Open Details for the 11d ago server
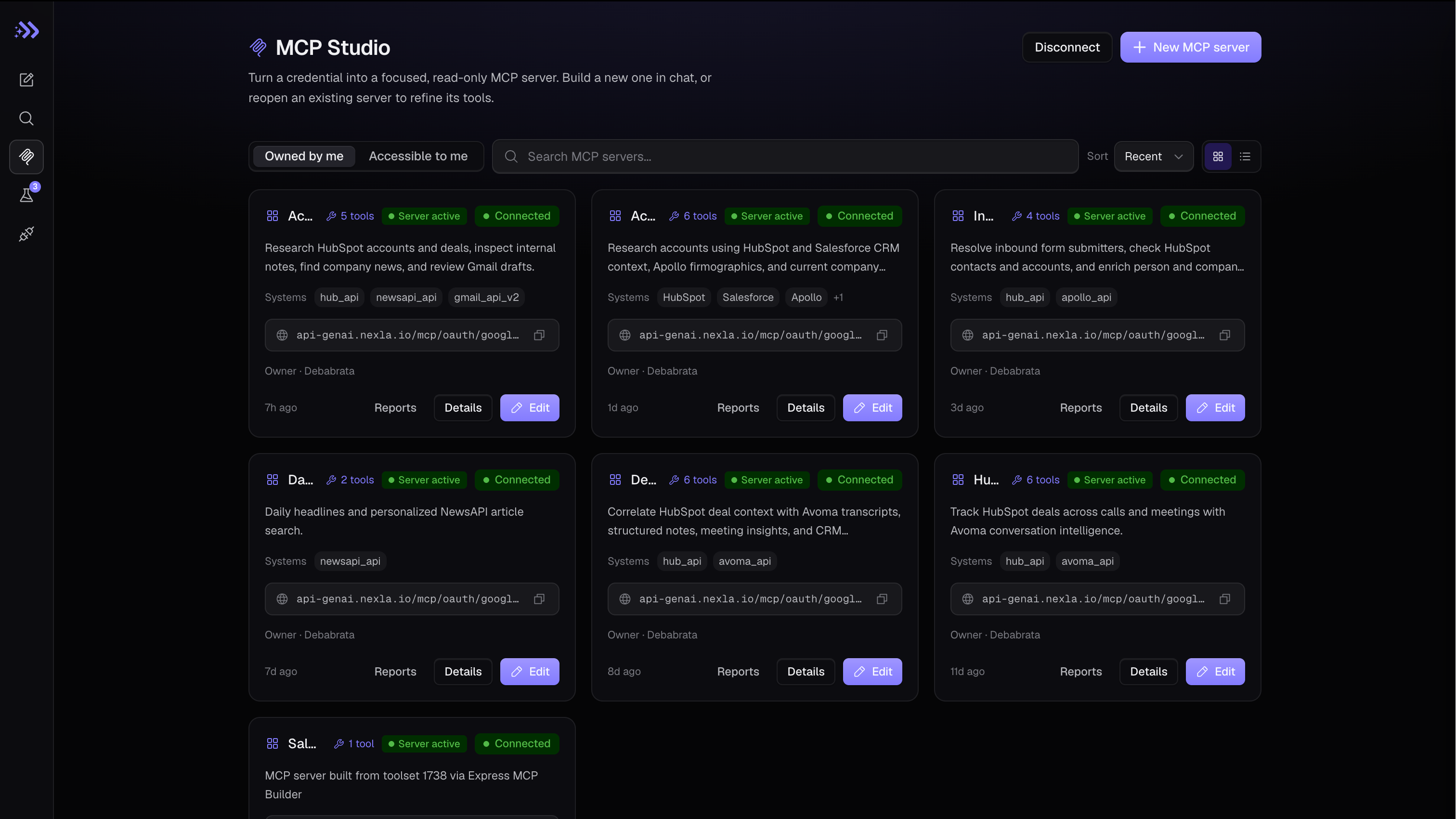This screenshot has width=1456, height=819. (1148, 672)
